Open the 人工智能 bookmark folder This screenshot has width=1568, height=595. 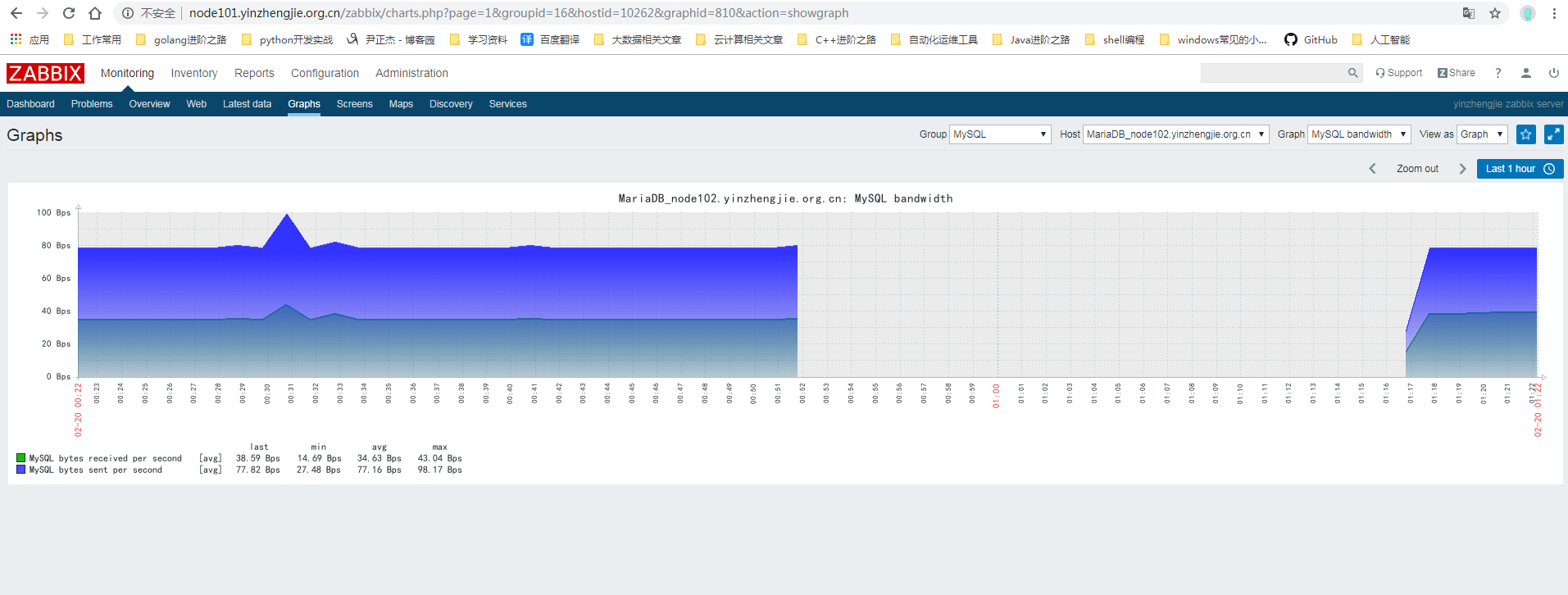[x=1381, y=39]
